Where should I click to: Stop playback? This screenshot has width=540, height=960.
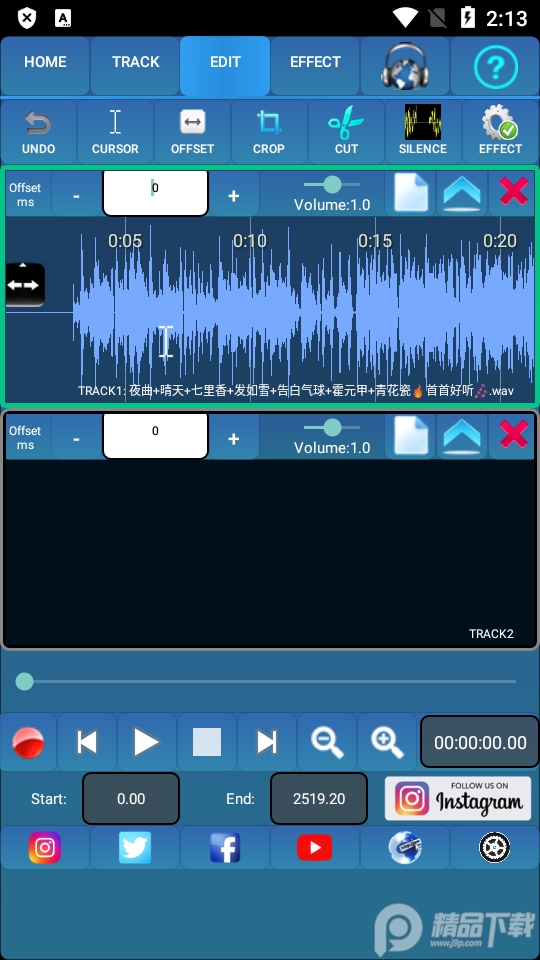click(x=207, y=742)
